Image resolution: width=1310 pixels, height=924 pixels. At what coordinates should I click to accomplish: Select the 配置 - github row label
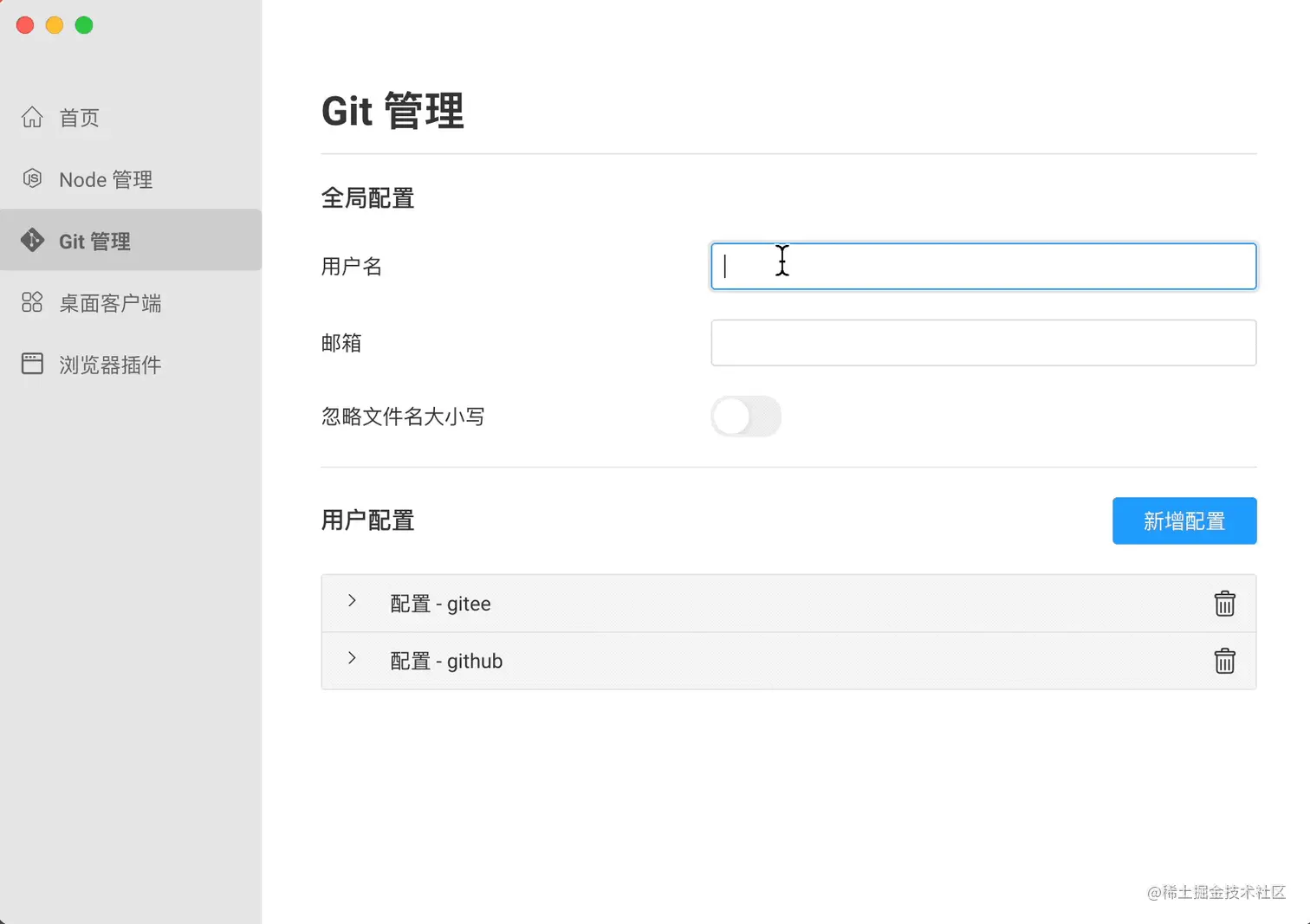click(x=447, y=661)
